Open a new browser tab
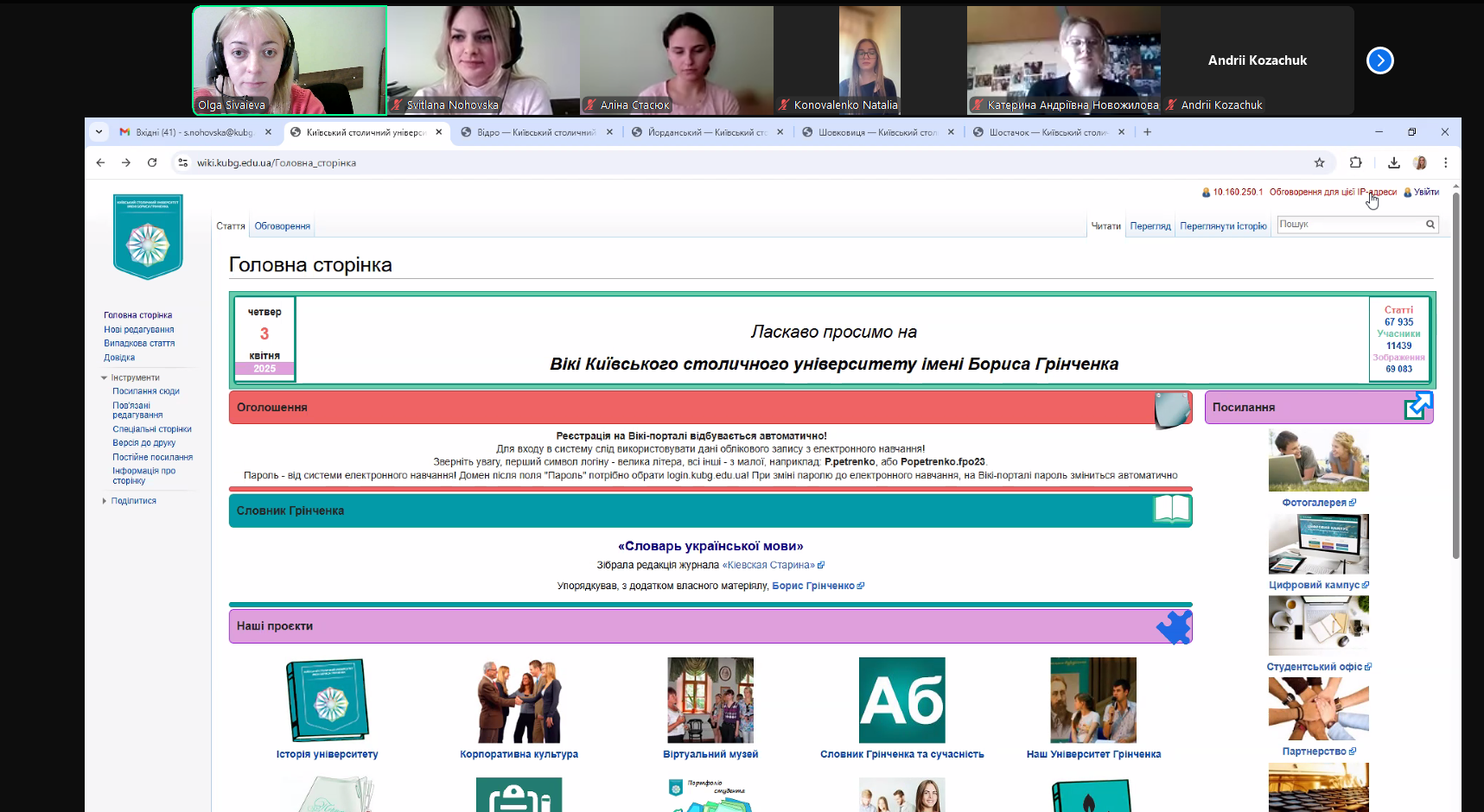1484x812 pixels. click(1147, 132)
